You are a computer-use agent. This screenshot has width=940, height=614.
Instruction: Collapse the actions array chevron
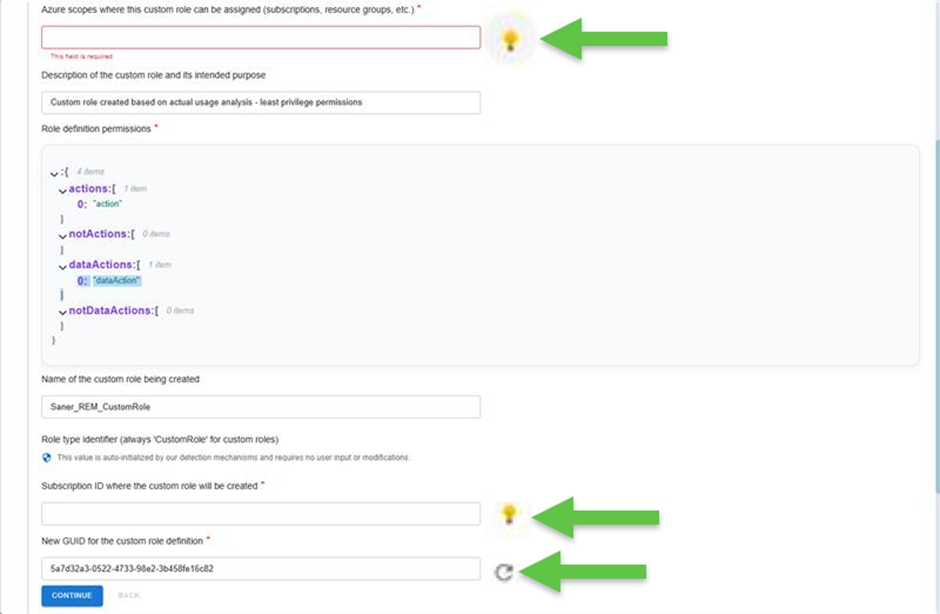coord(63,190)
